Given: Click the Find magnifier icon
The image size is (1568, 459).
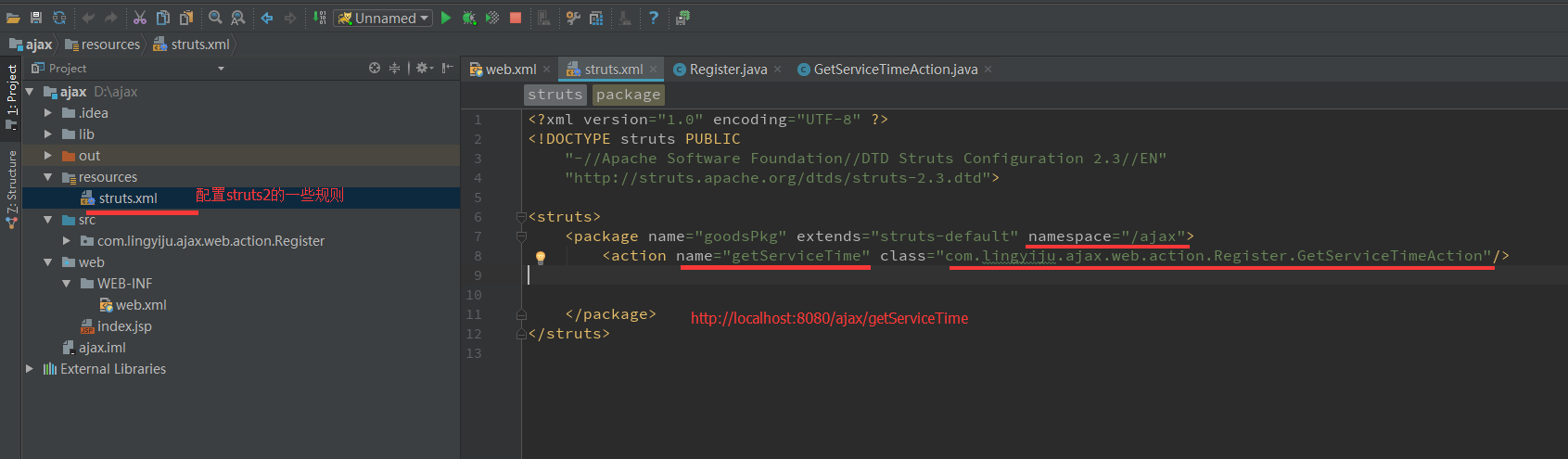Looking at the screenshot, I should [x=215, y=18].
